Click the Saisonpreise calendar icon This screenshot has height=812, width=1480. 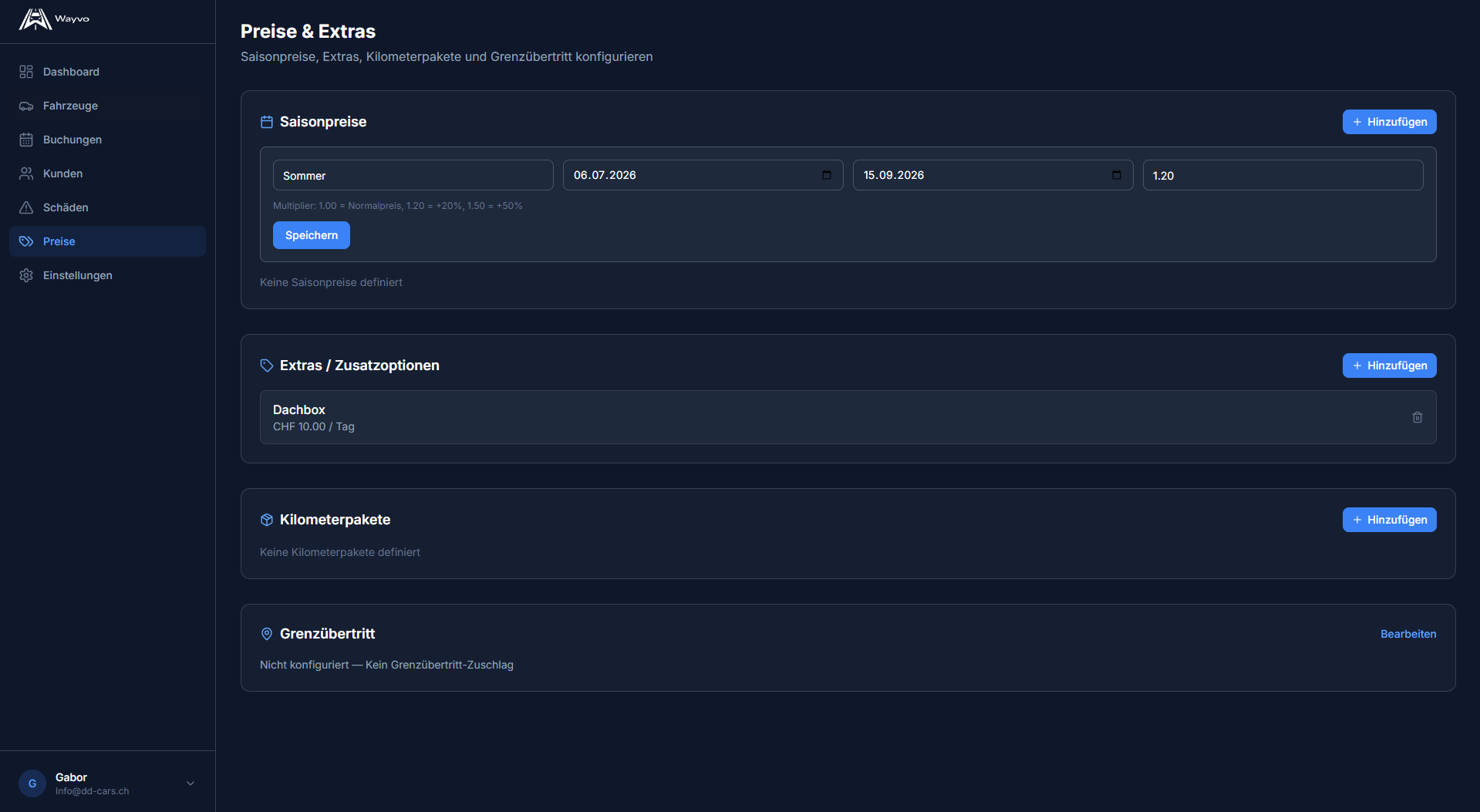(267, 122)
